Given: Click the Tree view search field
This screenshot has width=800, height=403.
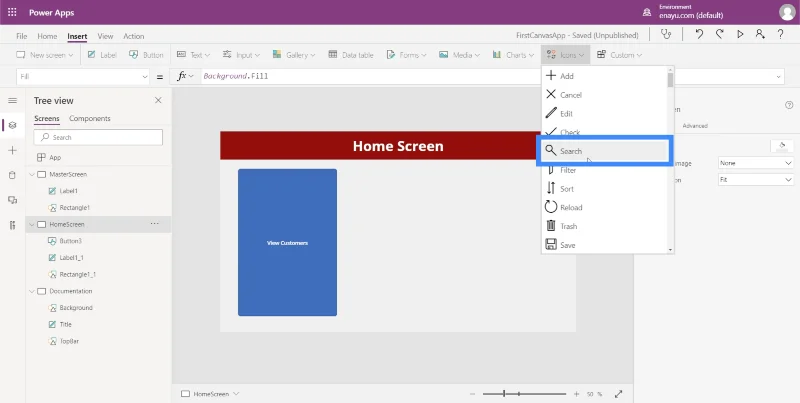Looking at the screenshot, I should coord(98,137).
